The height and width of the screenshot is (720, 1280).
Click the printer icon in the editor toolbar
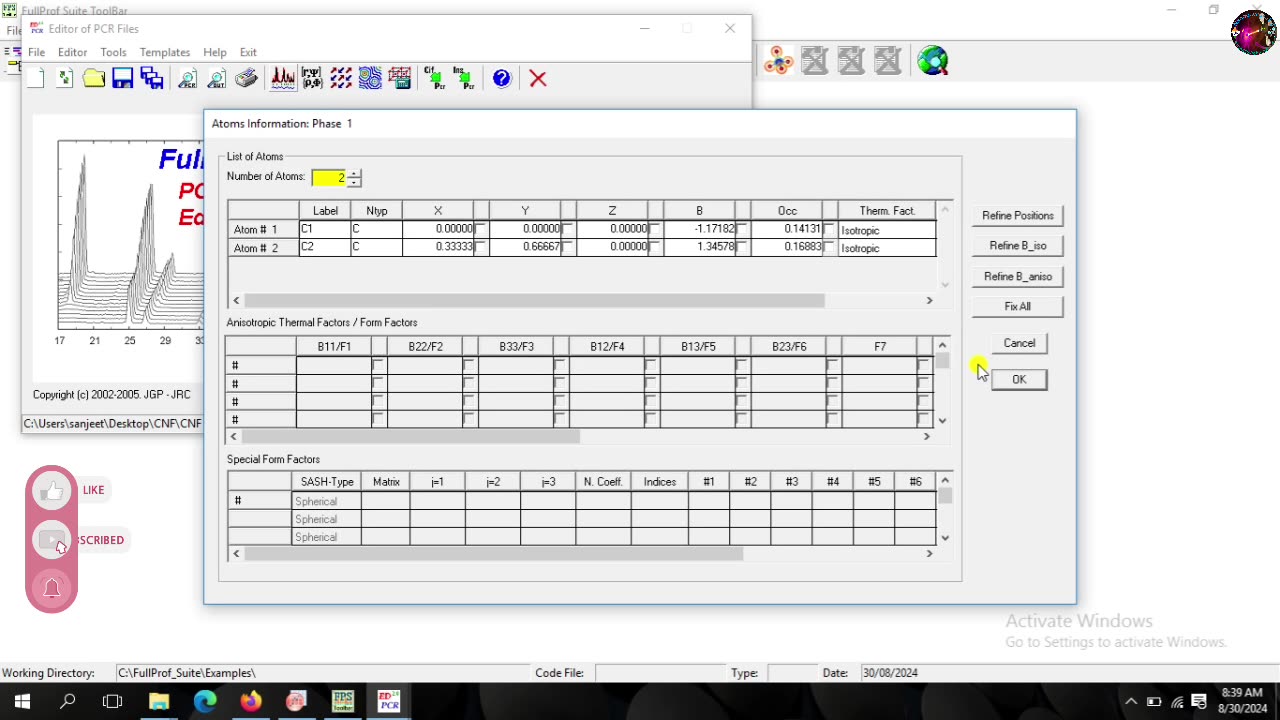246,78
